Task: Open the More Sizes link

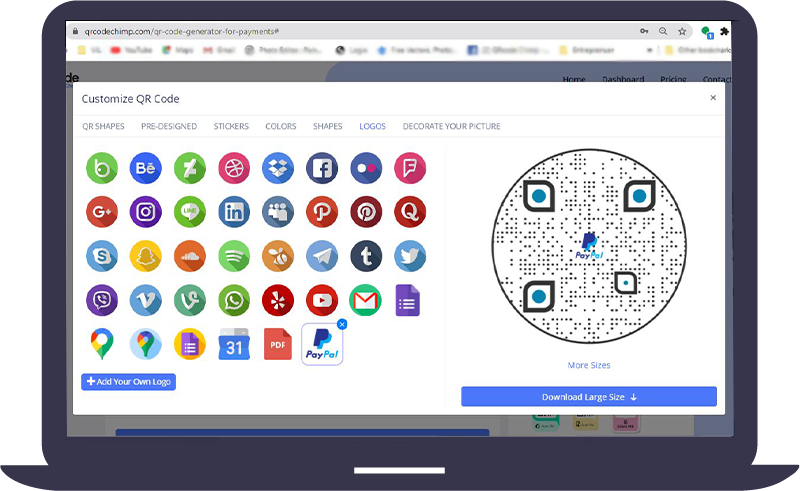Action: (x=589, y=365)
